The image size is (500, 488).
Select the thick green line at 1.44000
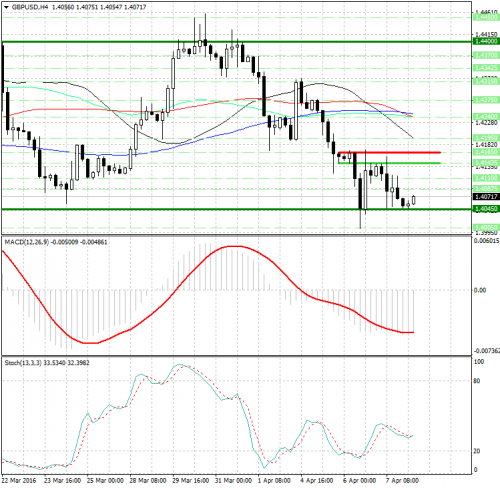pyautogui.click(x=237, y=42)
